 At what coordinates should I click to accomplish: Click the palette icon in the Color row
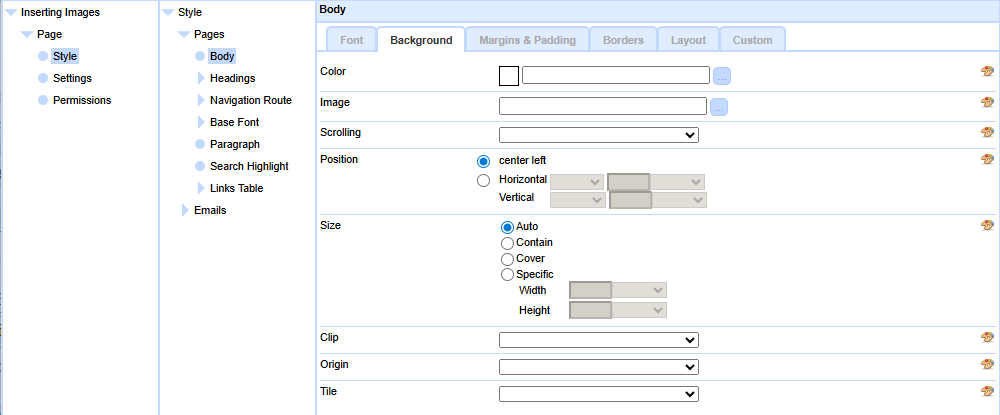tap(987, 72)
